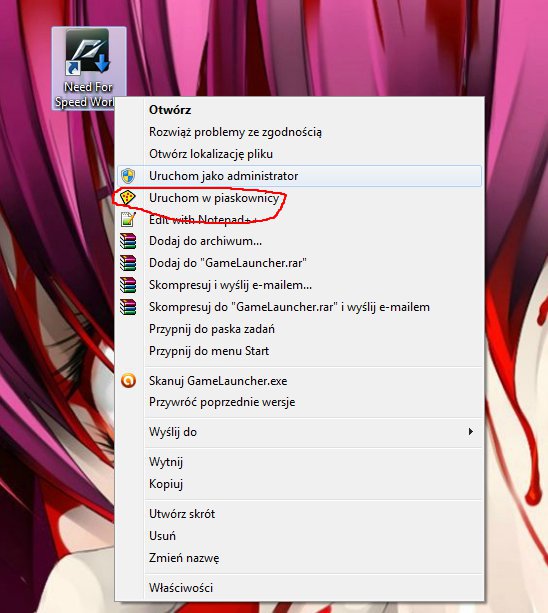Select Edit with Notepad++ entry

299,219
